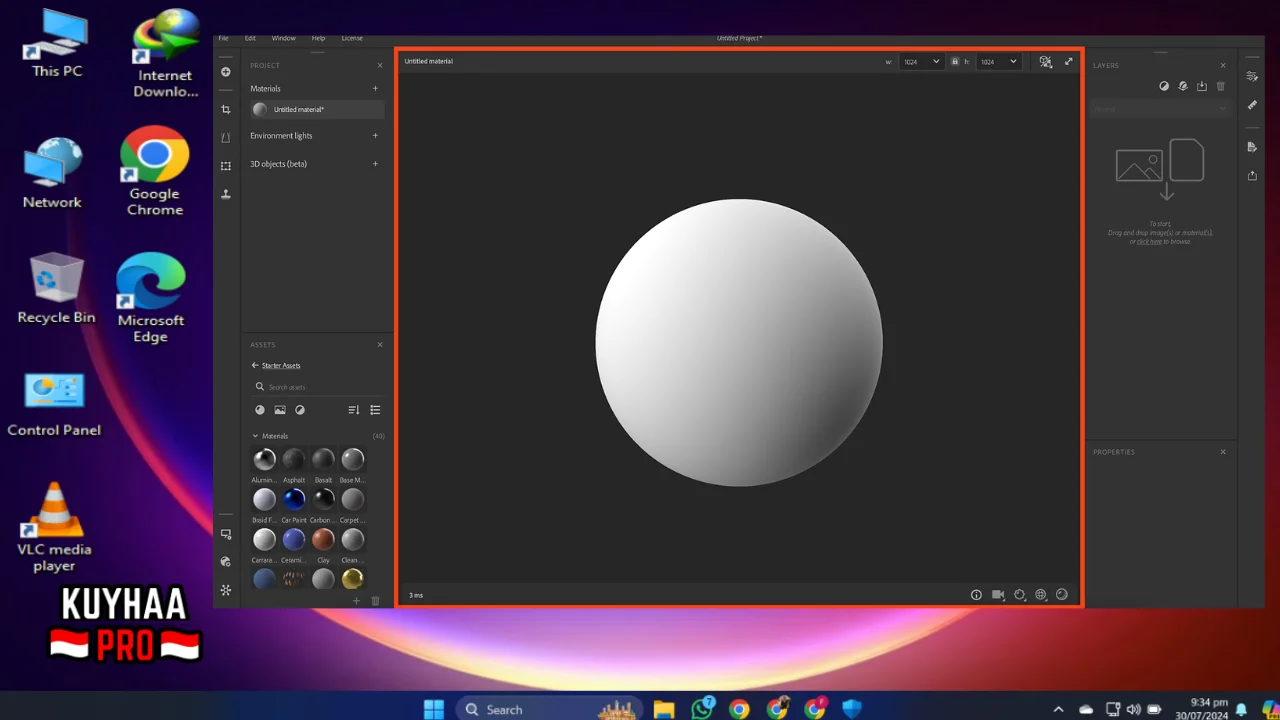Open the License menu
The height and width of the screenshot is (720, 1280).
(352, 38)
